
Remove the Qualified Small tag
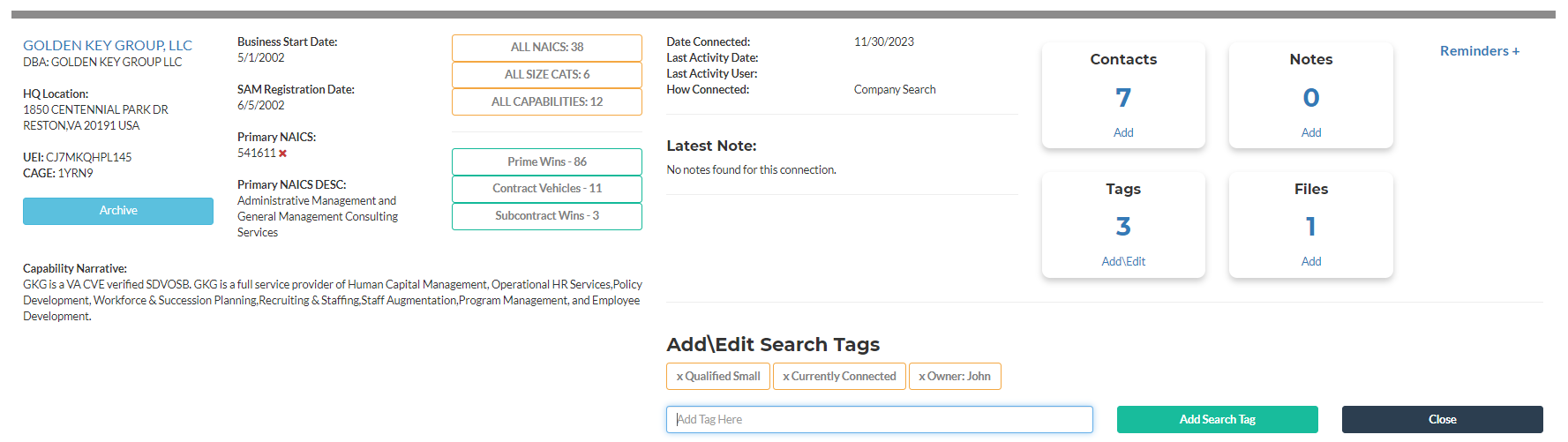[679, 377]
